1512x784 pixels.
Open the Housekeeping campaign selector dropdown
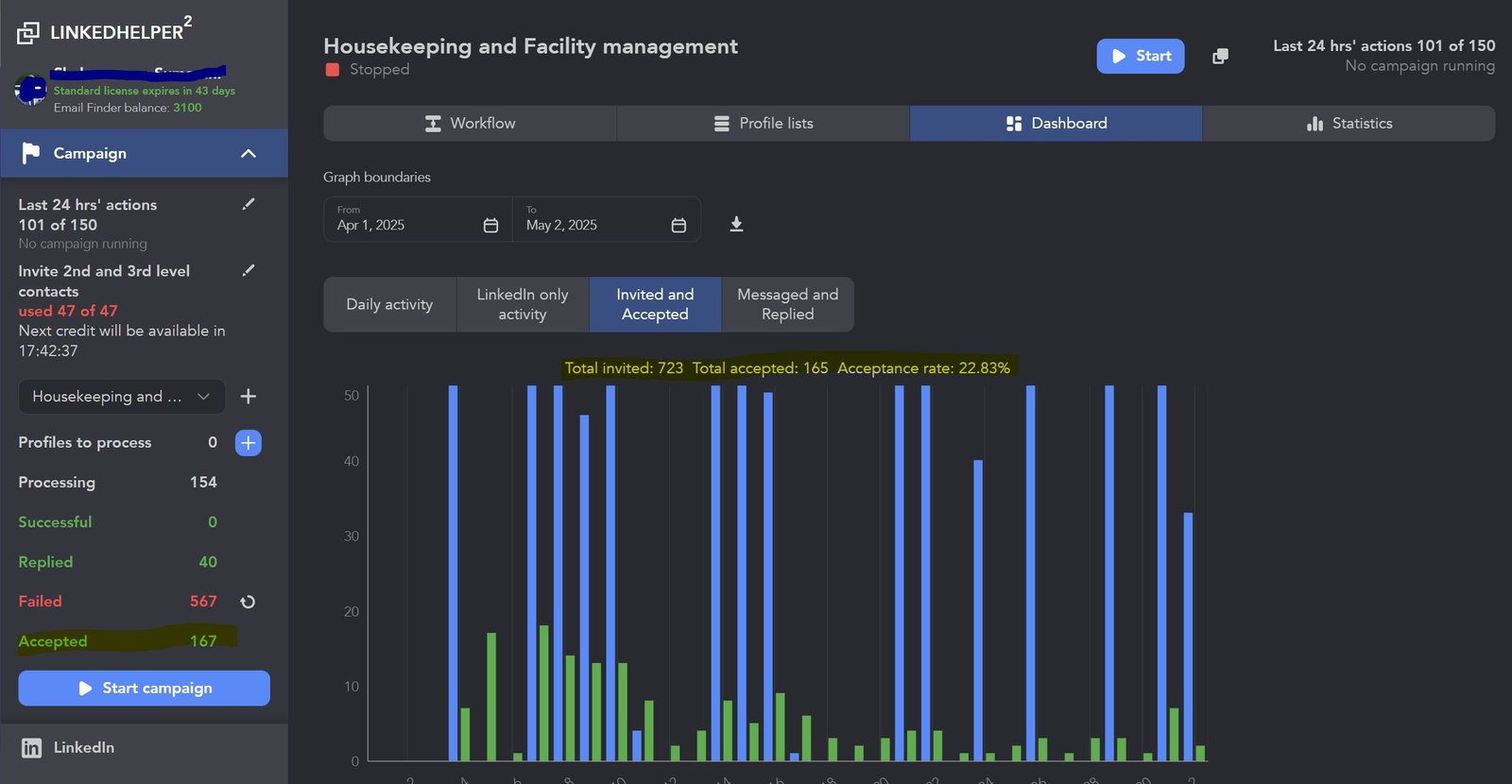coord(121,397)
